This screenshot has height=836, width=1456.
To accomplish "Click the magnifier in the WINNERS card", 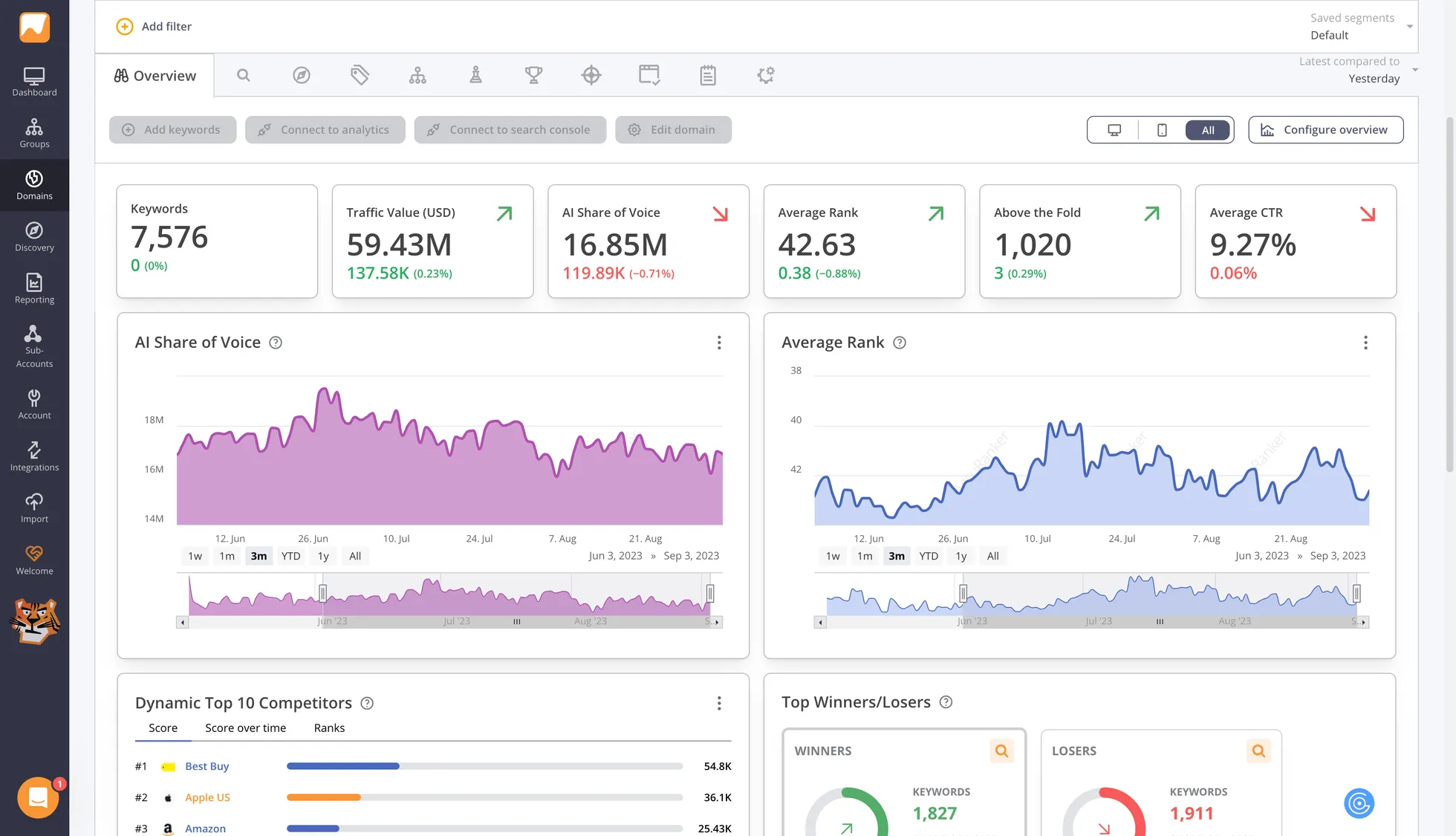I will click(1001, 751).
